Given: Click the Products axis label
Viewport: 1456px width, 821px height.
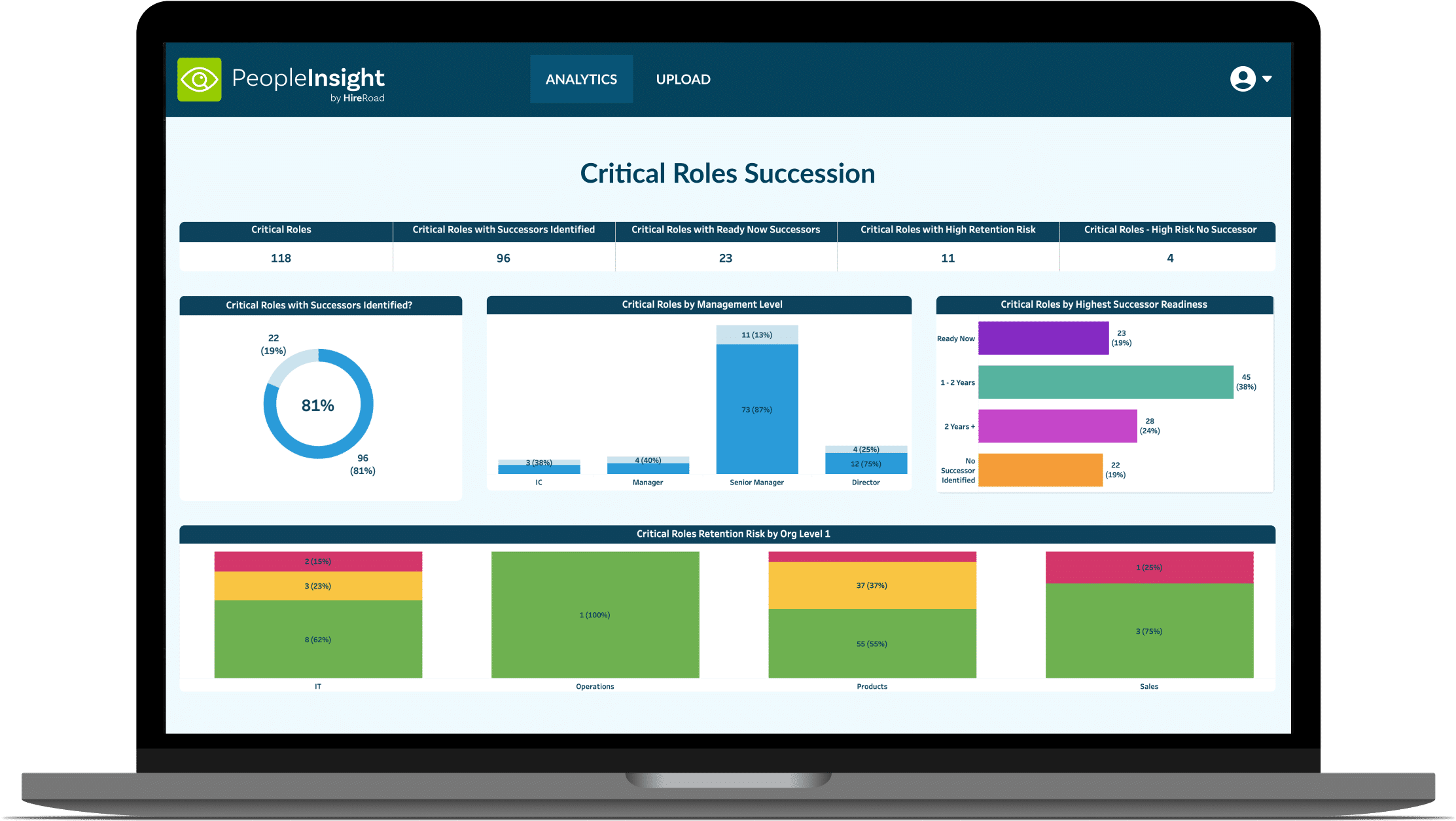Looking at the screenshot, I should (872, 687).
